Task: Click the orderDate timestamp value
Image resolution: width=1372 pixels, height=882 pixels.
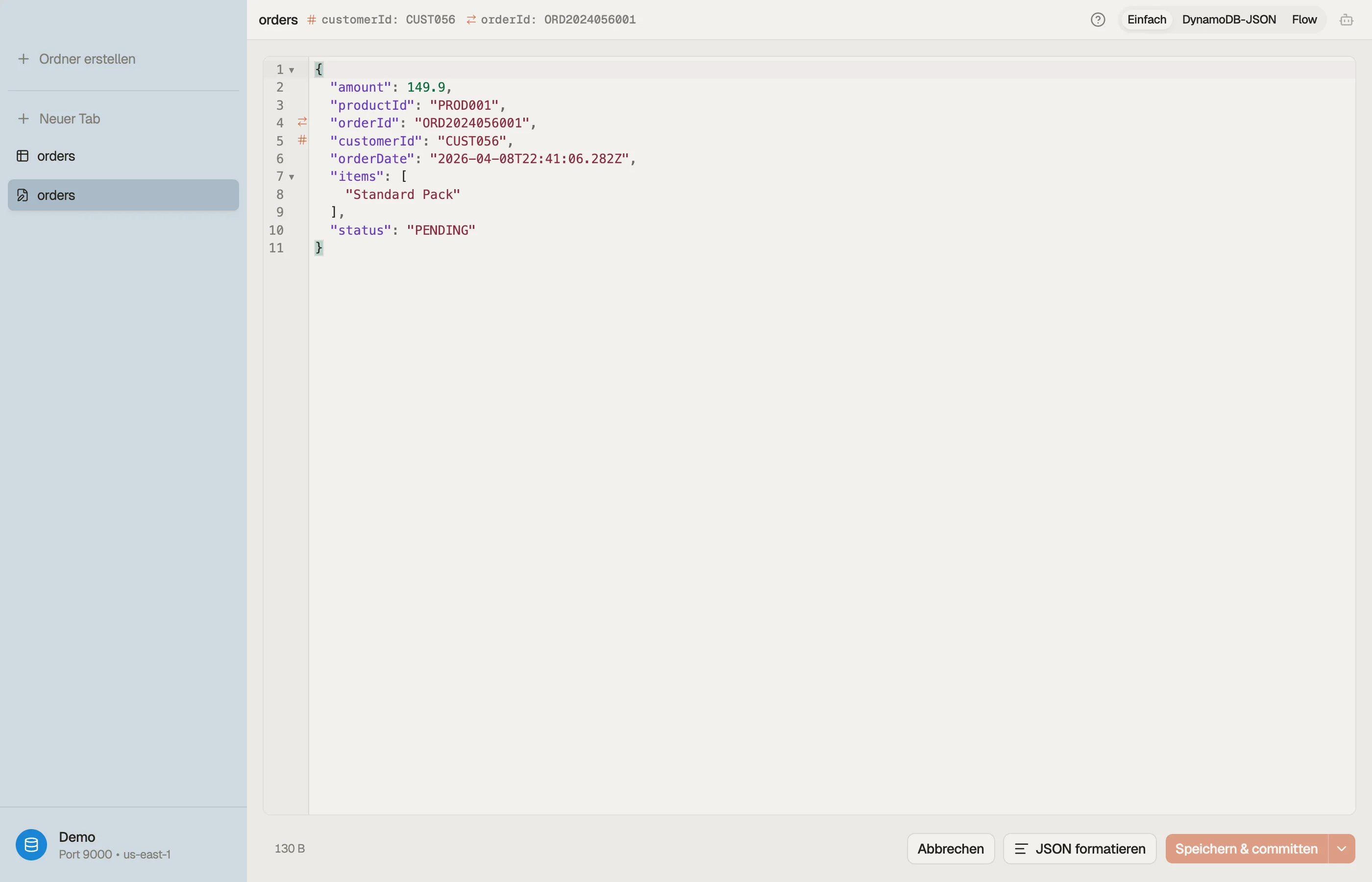Action: click(530, 159)
